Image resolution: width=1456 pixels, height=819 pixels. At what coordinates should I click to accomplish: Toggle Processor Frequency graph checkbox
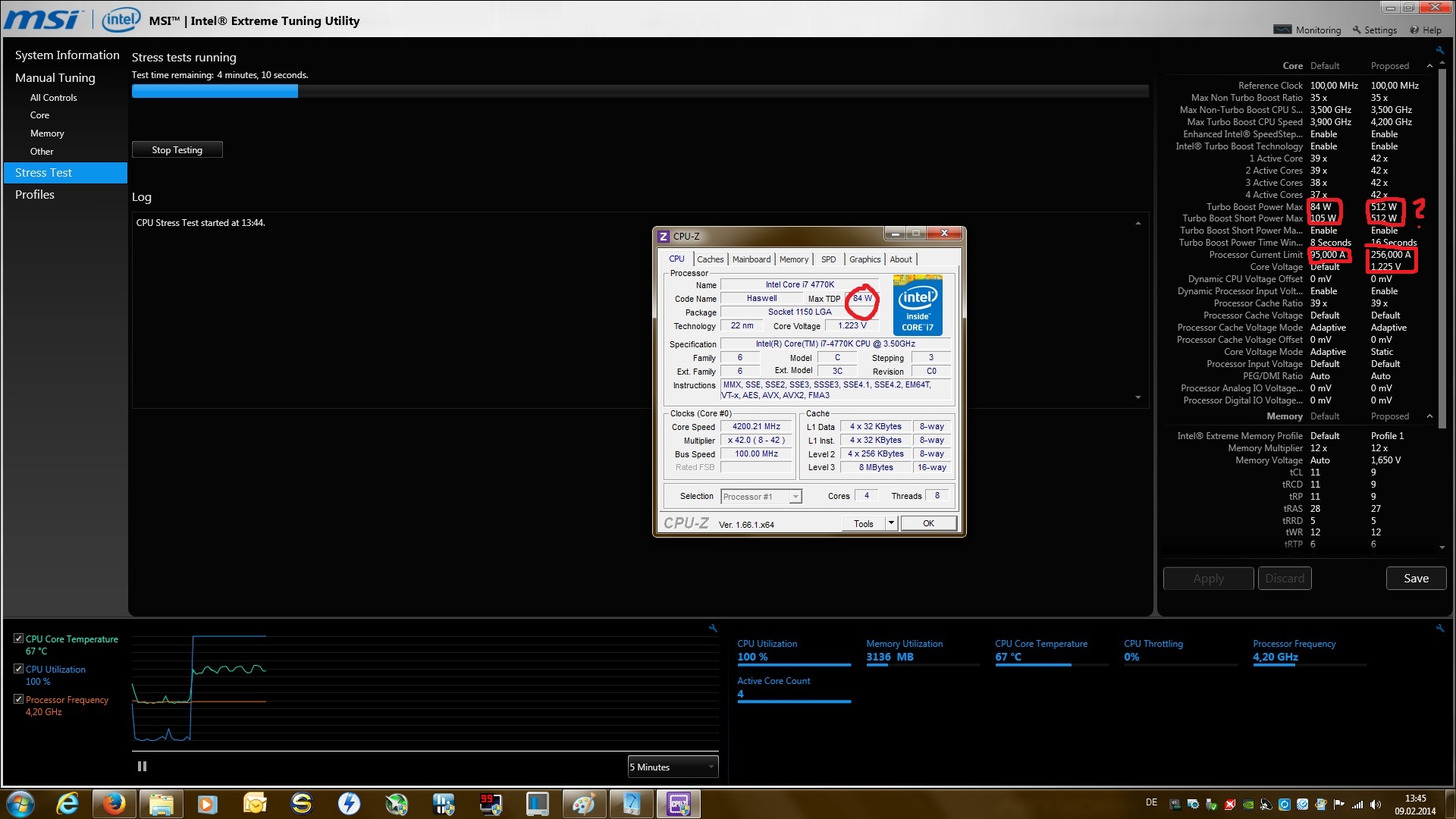coord(19,699)
